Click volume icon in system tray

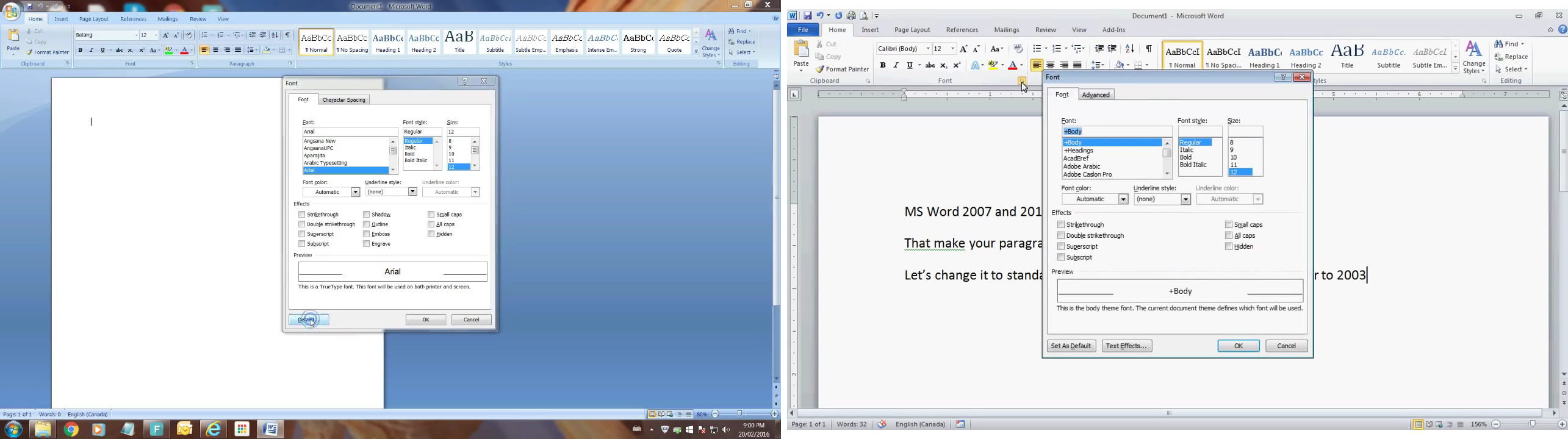(726, 430)
